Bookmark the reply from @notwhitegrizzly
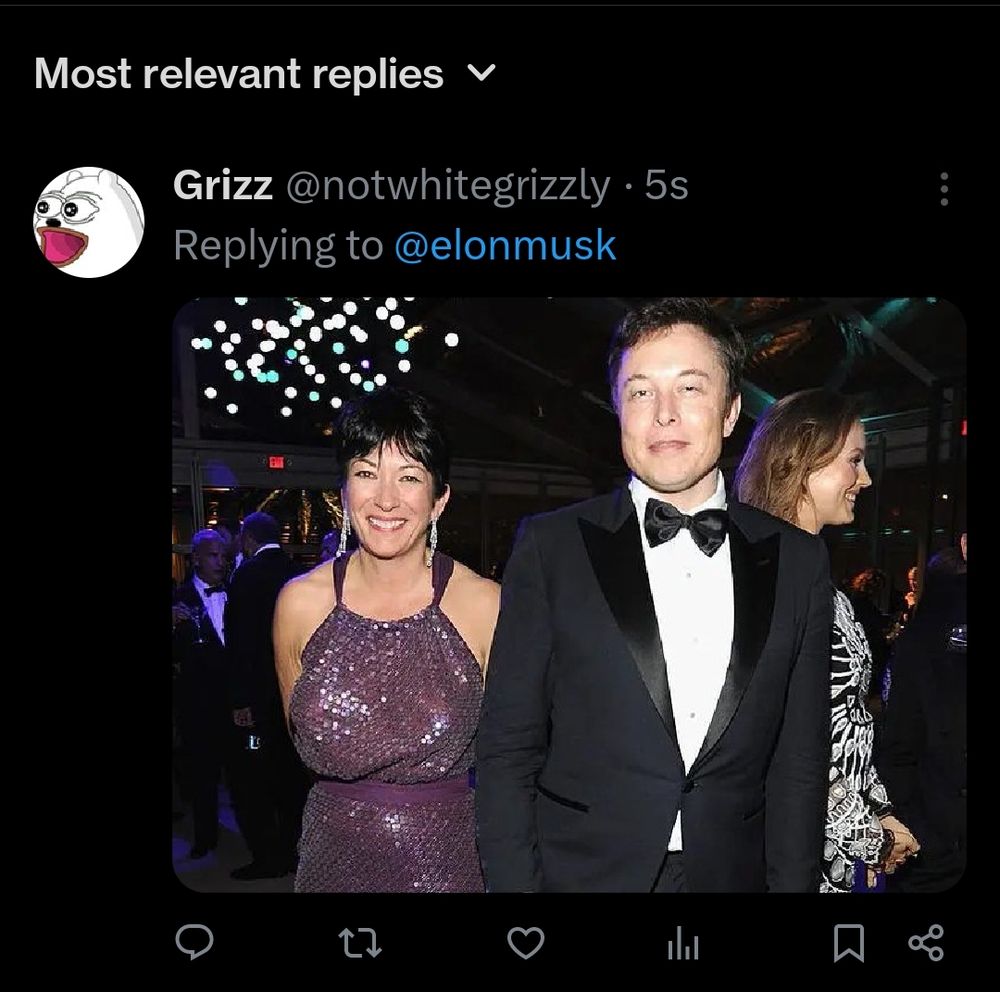 click(x=849, y=941)
